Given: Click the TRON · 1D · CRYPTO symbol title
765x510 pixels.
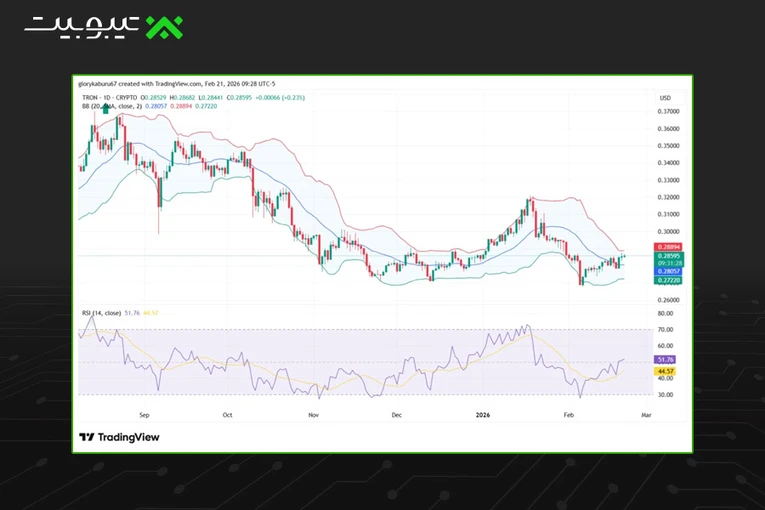Looking at the screenshot, I should click(x=110, y=98).
